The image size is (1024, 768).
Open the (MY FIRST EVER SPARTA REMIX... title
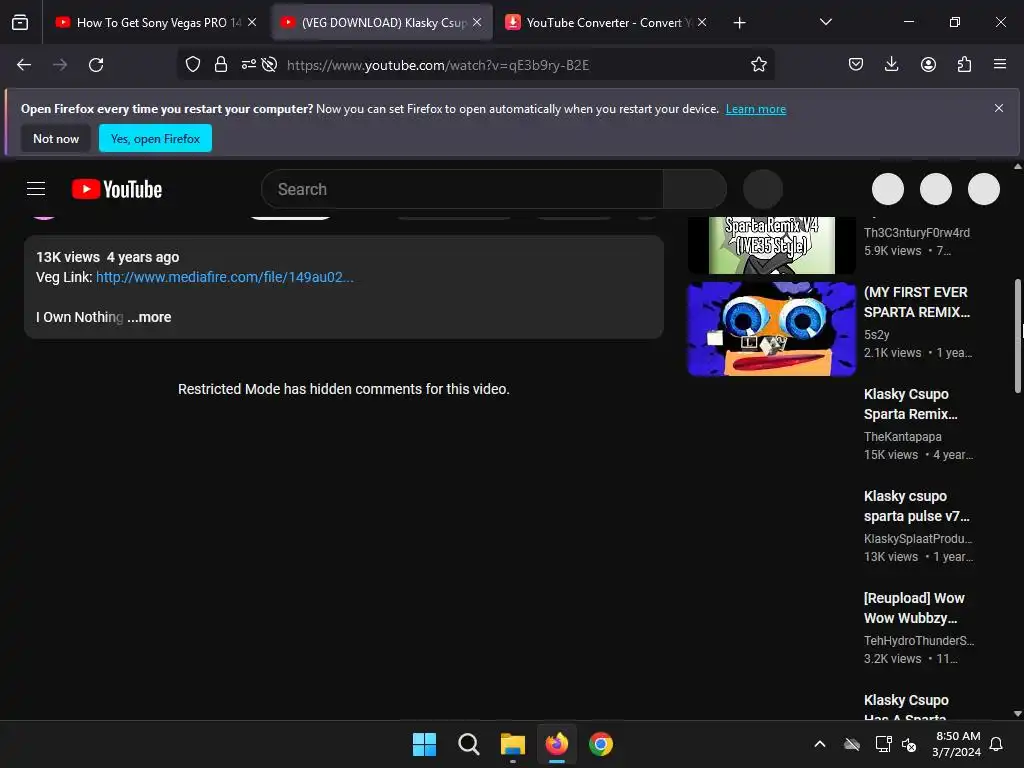coord(916,302)
